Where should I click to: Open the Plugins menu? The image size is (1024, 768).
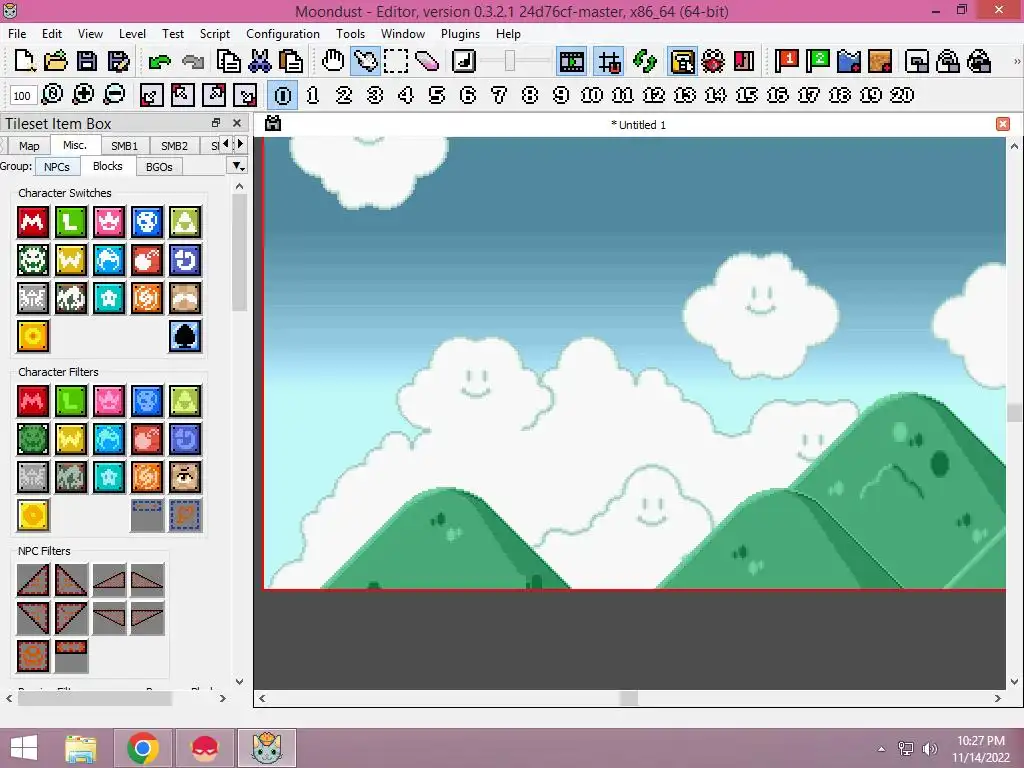point(460,33)
